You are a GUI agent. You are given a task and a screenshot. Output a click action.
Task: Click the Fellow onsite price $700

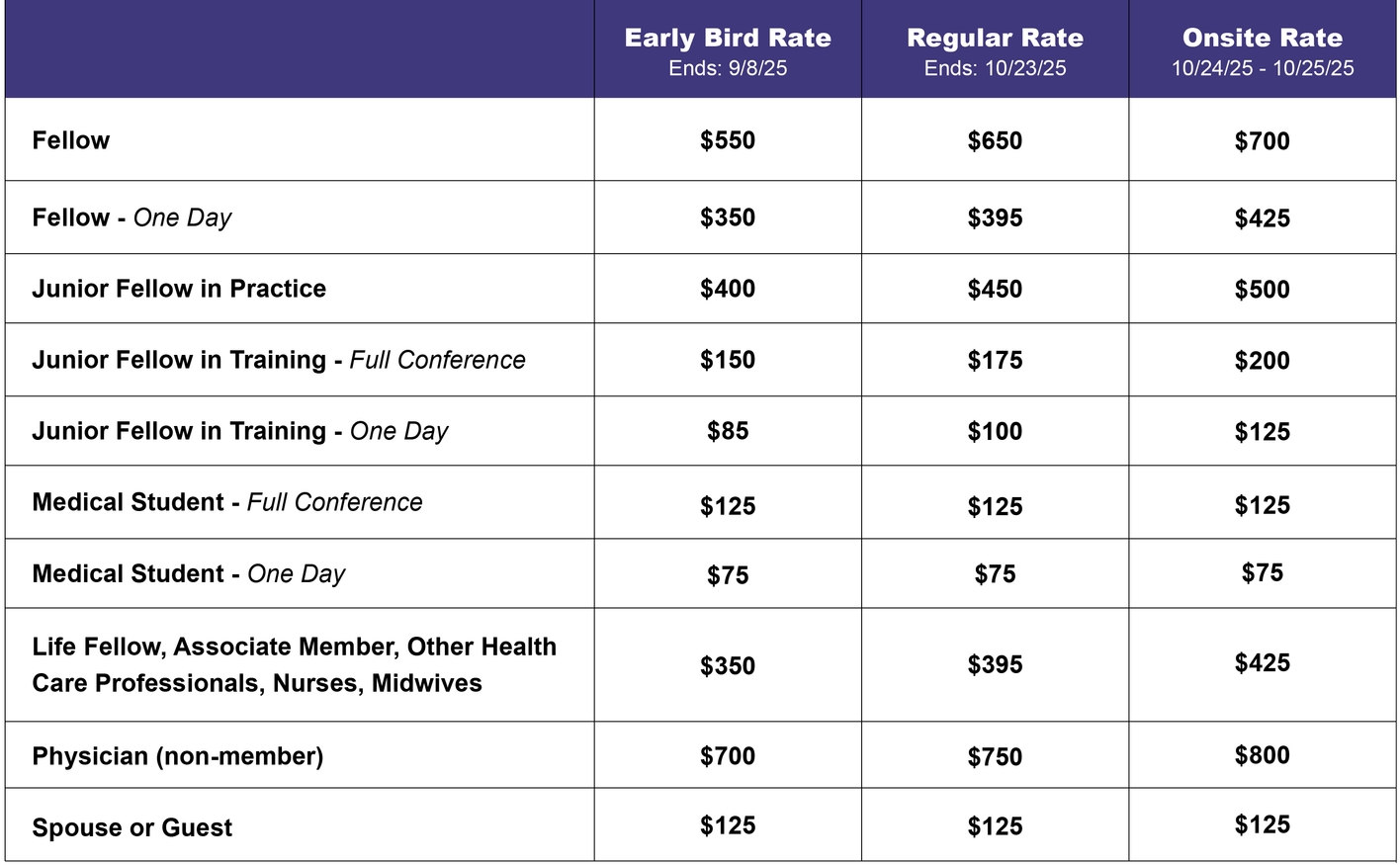(1263, 140)
